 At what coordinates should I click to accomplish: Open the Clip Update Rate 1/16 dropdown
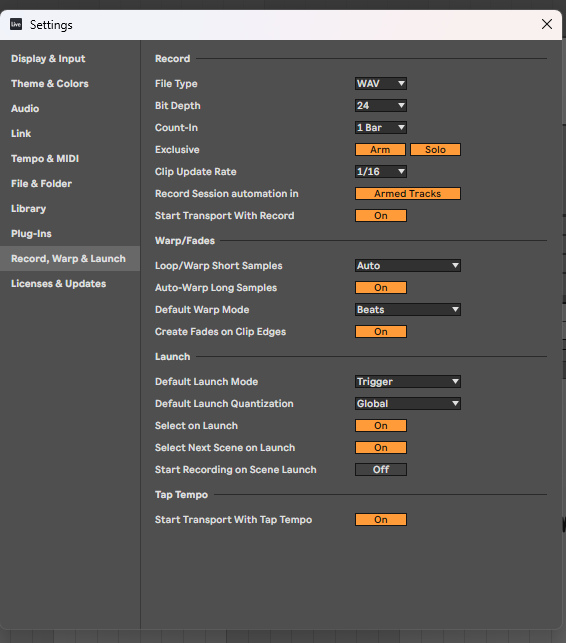pos(381,172)
